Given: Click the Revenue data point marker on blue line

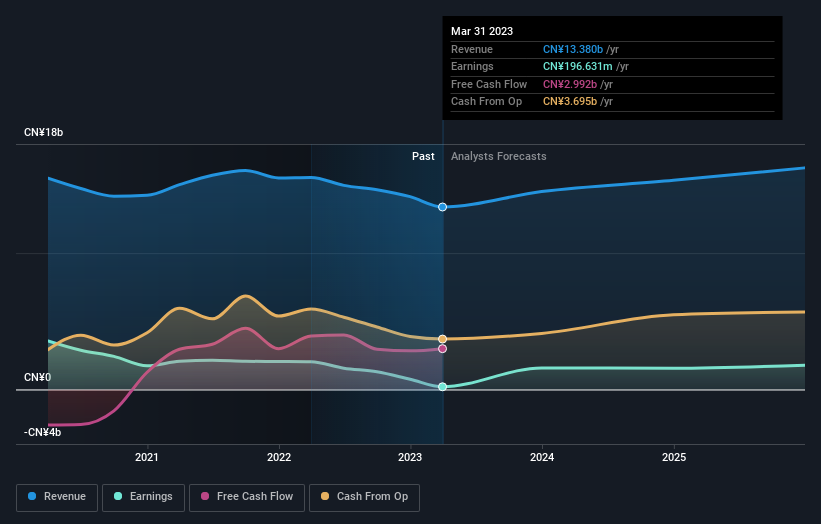Looking at the screenshot, I should pyautogui.click(x=442, y=207).
